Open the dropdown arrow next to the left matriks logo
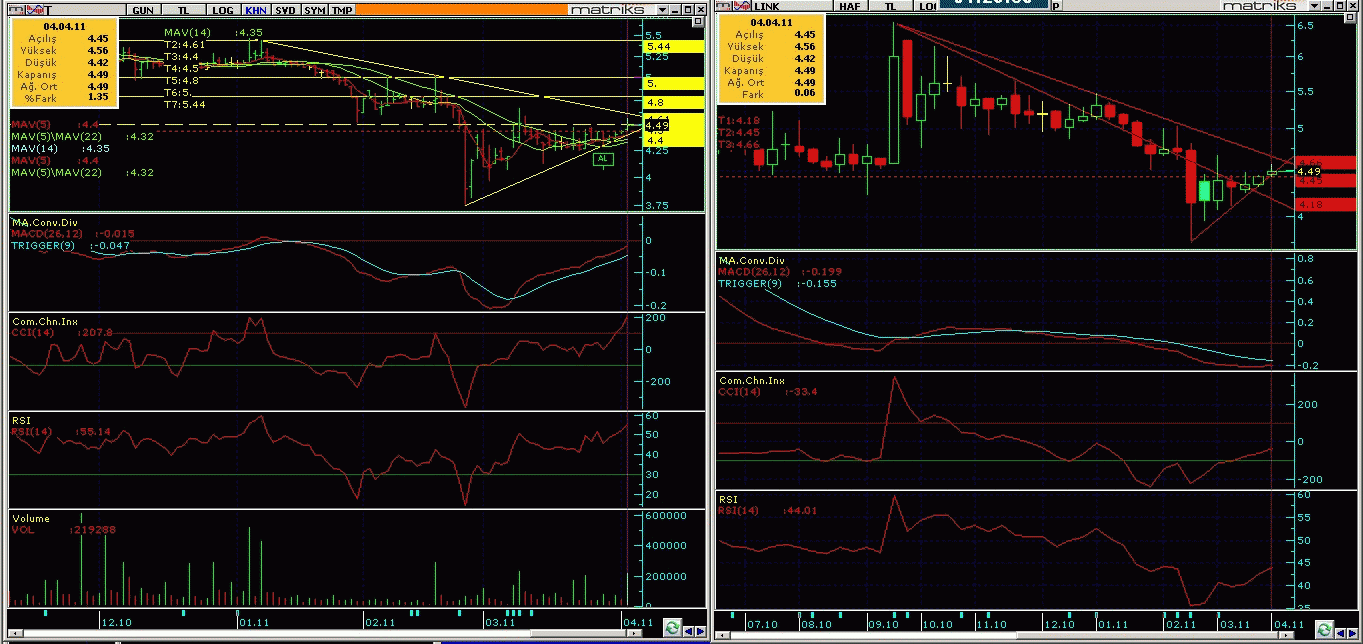 tap(662, 10)
